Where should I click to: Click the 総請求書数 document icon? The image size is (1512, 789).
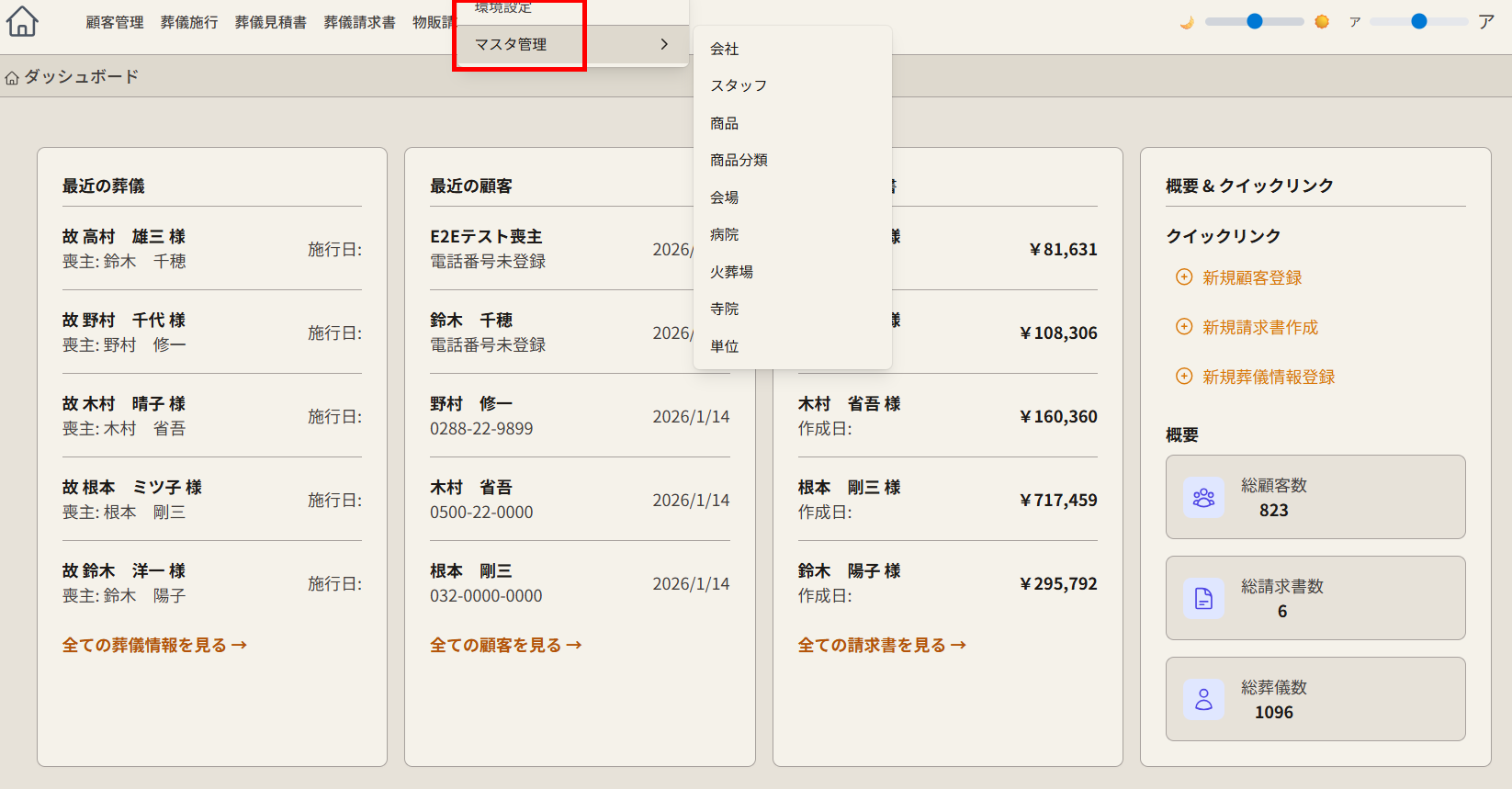[x=1203, y=599]
